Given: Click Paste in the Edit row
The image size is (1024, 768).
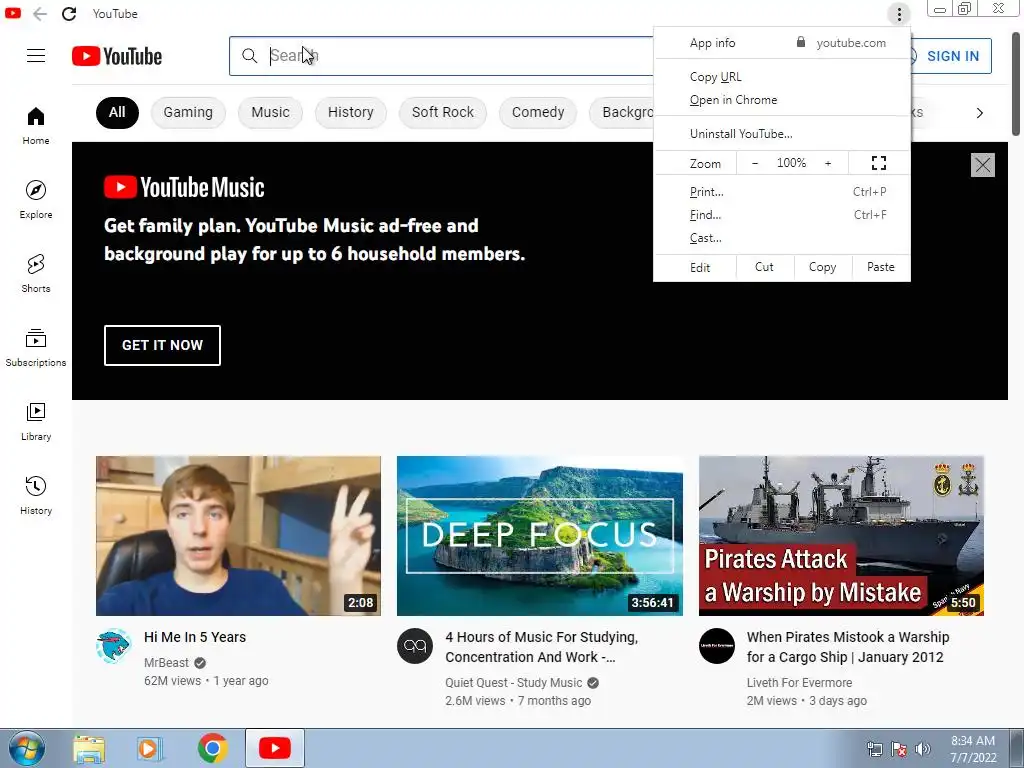Looking at the screenshot, I should click(x=881, y=267).
